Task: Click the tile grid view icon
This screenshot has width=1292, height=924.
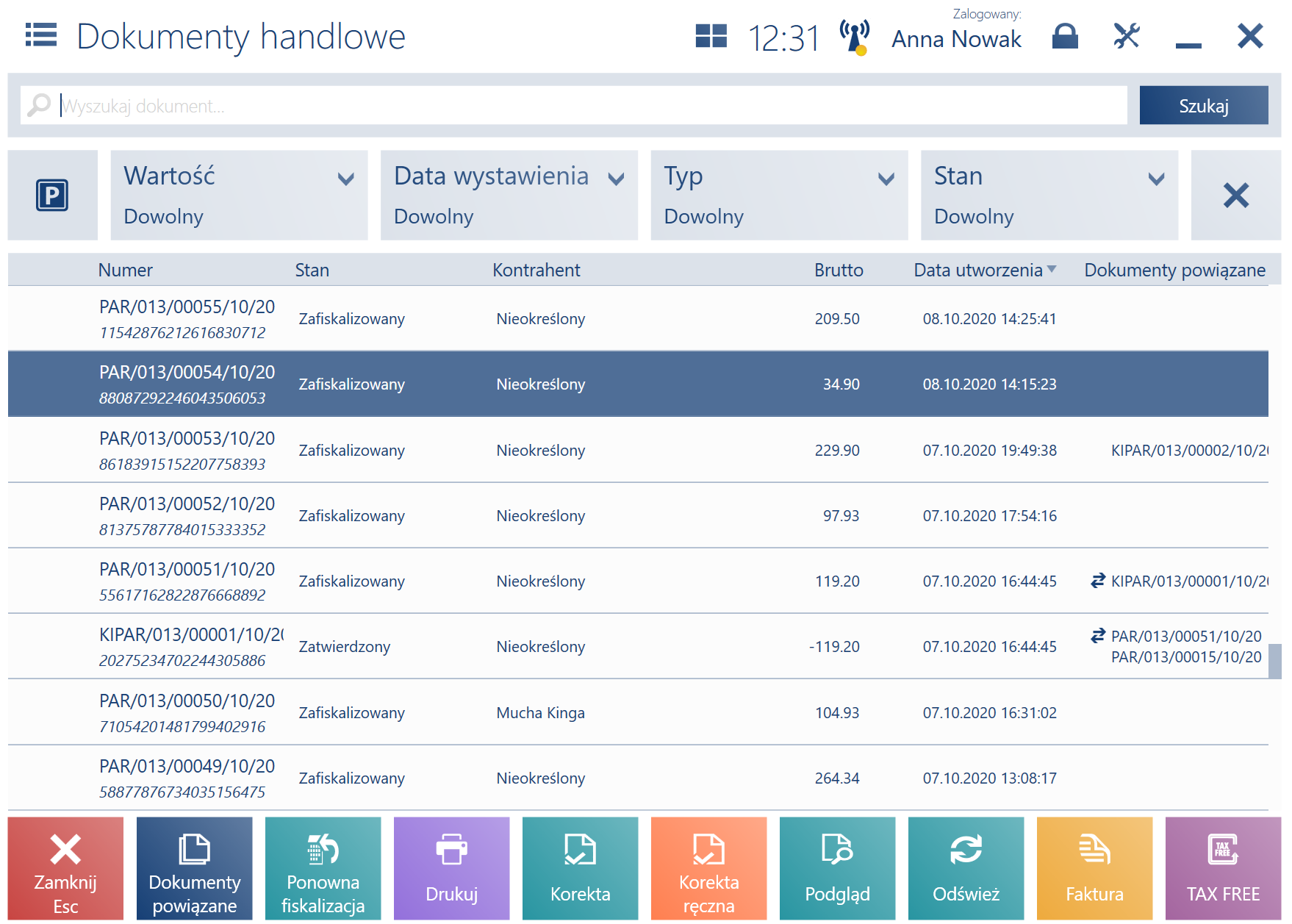Action: pyautogui.click(x=711, y=35)
